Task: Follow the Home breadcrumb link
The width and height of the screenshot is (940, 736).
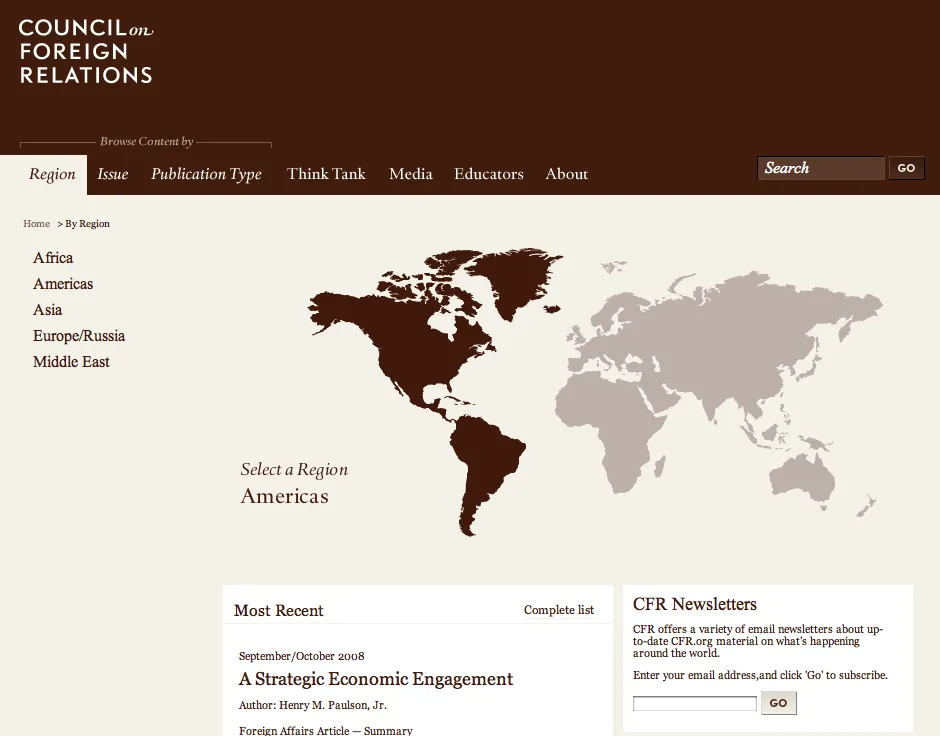Action: (x=37, y=224)
